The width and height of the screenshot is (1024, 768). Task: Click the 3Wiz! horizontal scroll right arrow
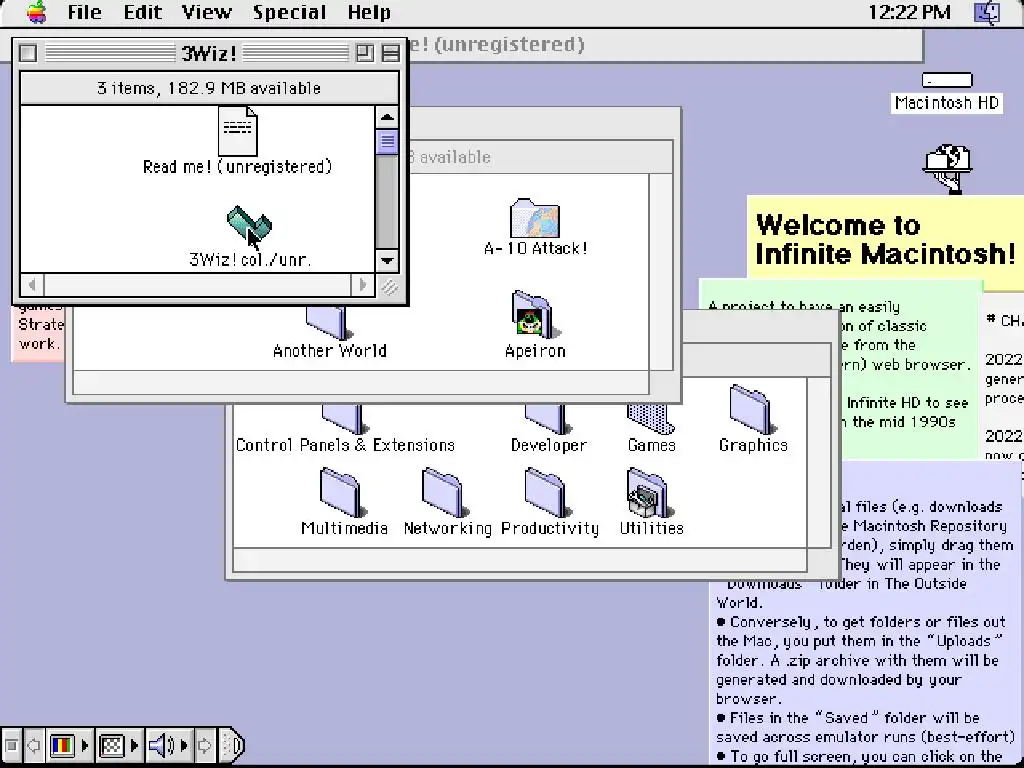point(363,285)
